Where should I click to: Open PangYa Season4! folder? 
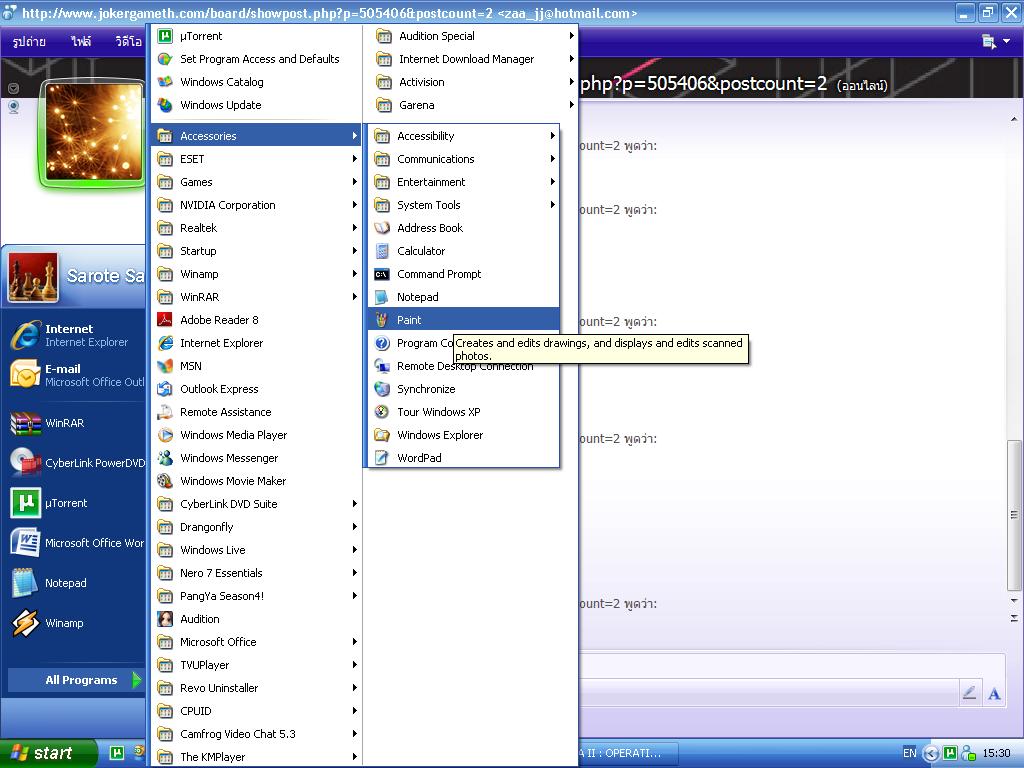pyautogui.click(x=256, y=596)
